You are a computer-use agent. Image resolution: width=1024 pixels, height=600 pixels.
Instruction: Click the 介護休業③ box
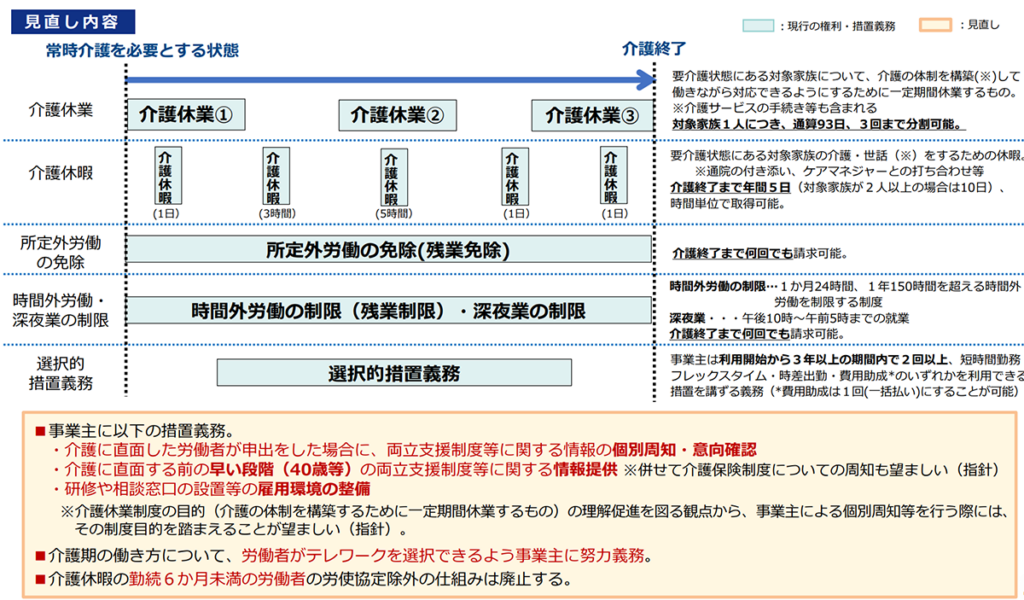click(x=591, y=115)
